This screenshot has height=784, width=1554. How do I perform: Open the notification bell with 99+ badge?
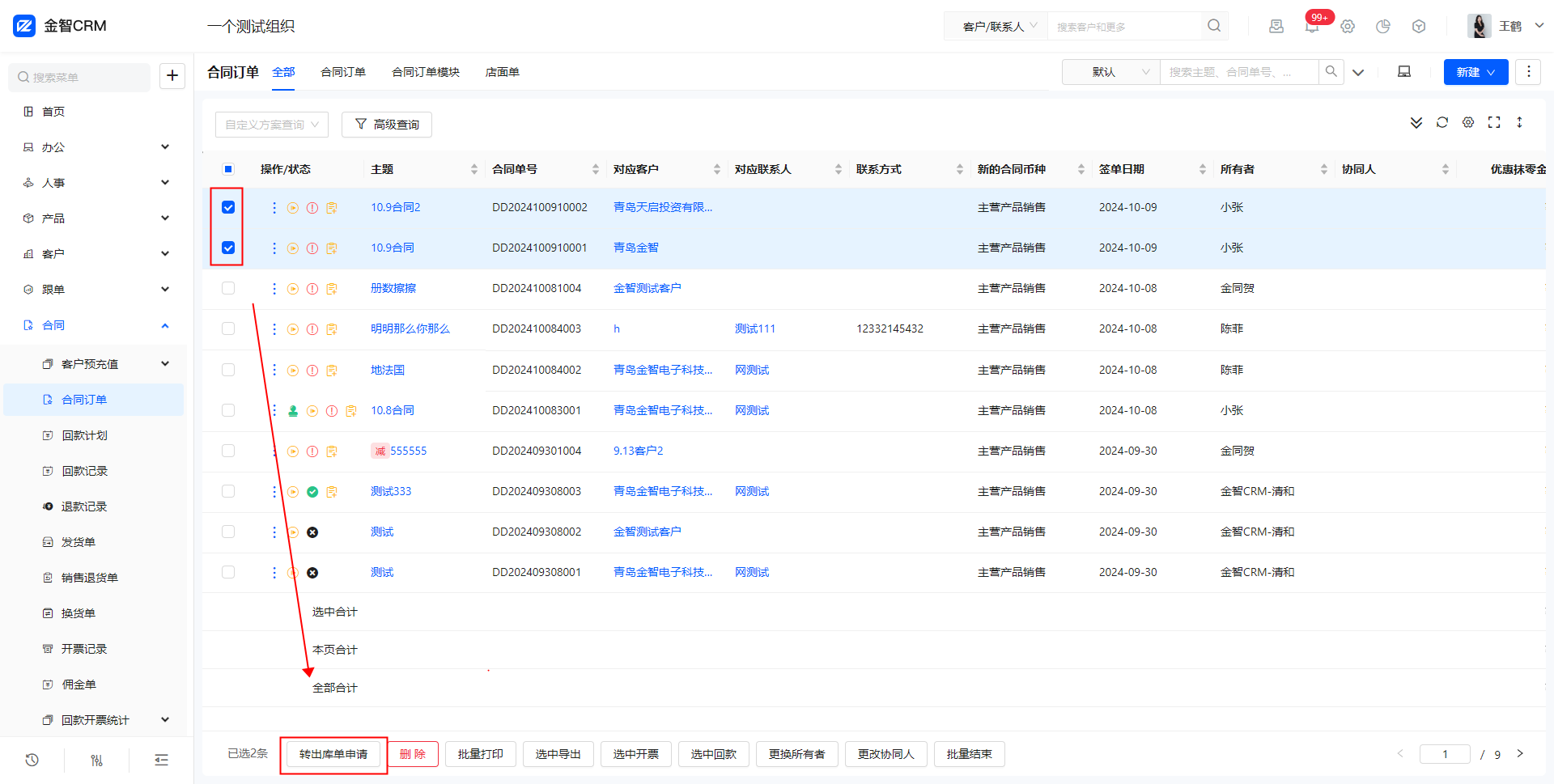(1312, 27)
